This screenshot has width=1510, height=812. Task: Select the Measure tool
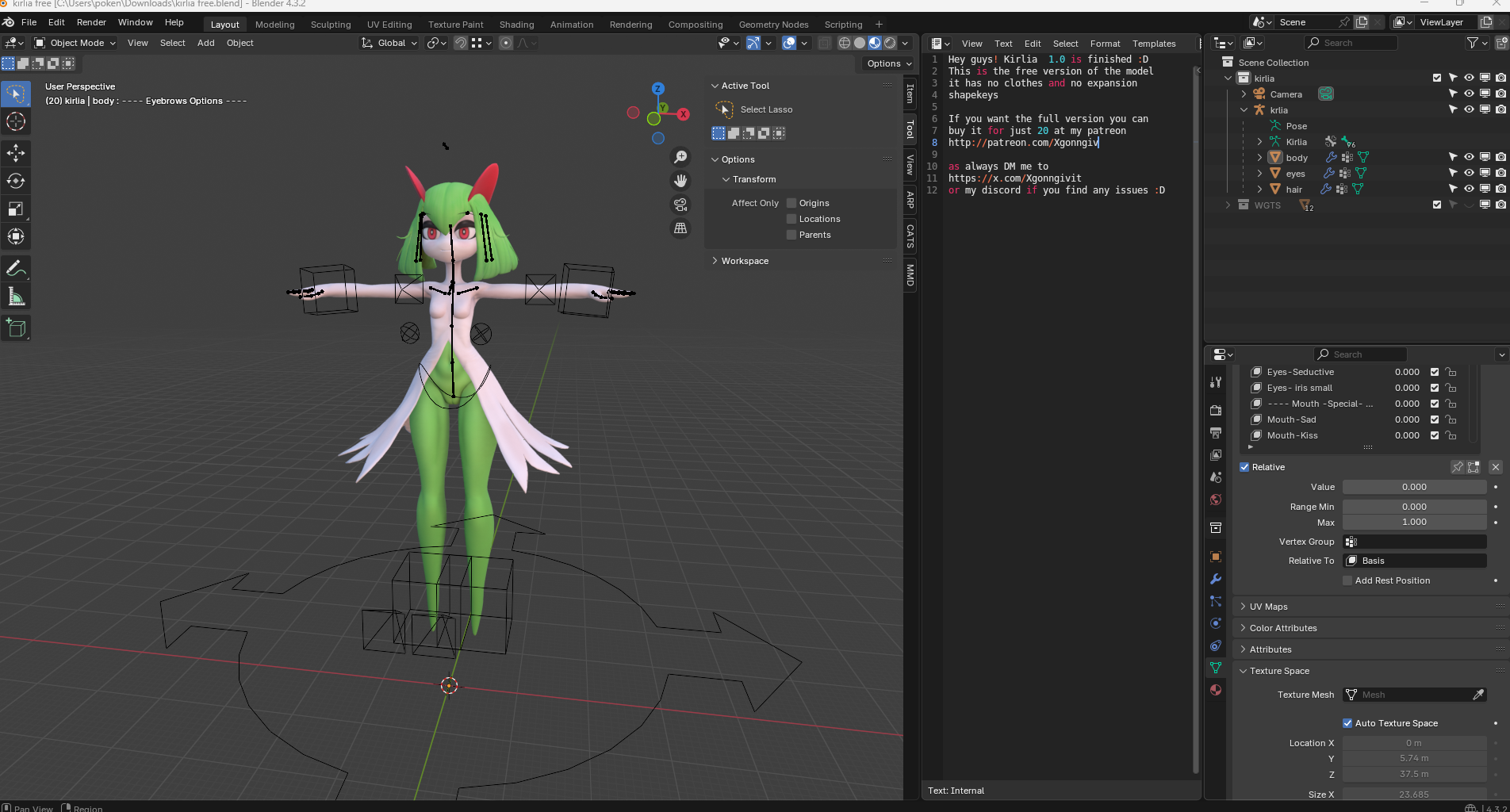(16, 297)
